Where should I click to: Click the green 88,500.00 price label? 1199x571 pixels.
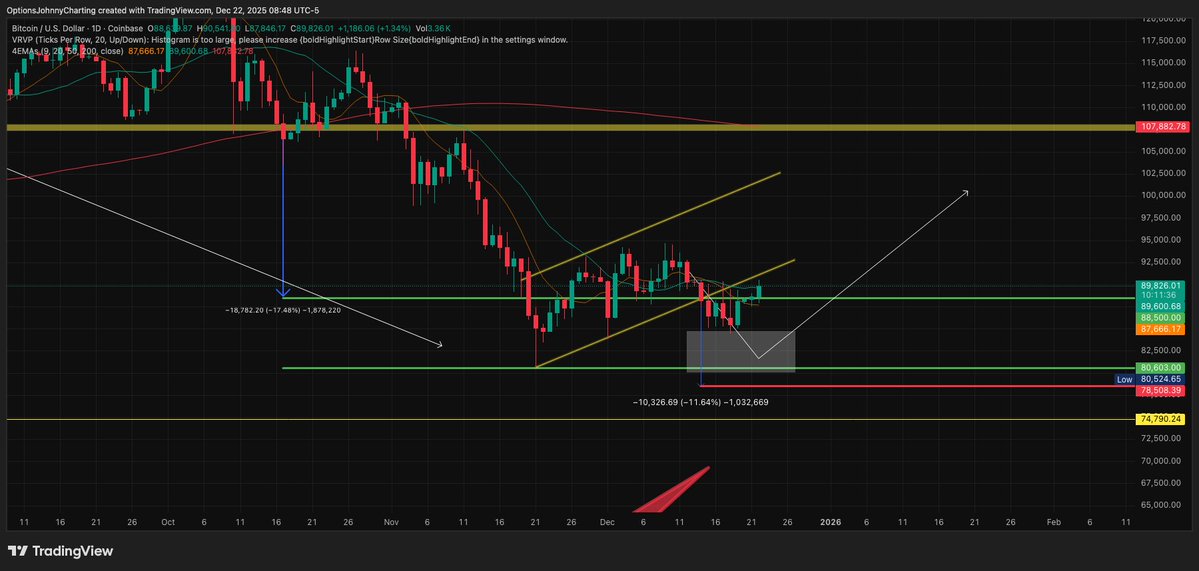click(1161, 317)
